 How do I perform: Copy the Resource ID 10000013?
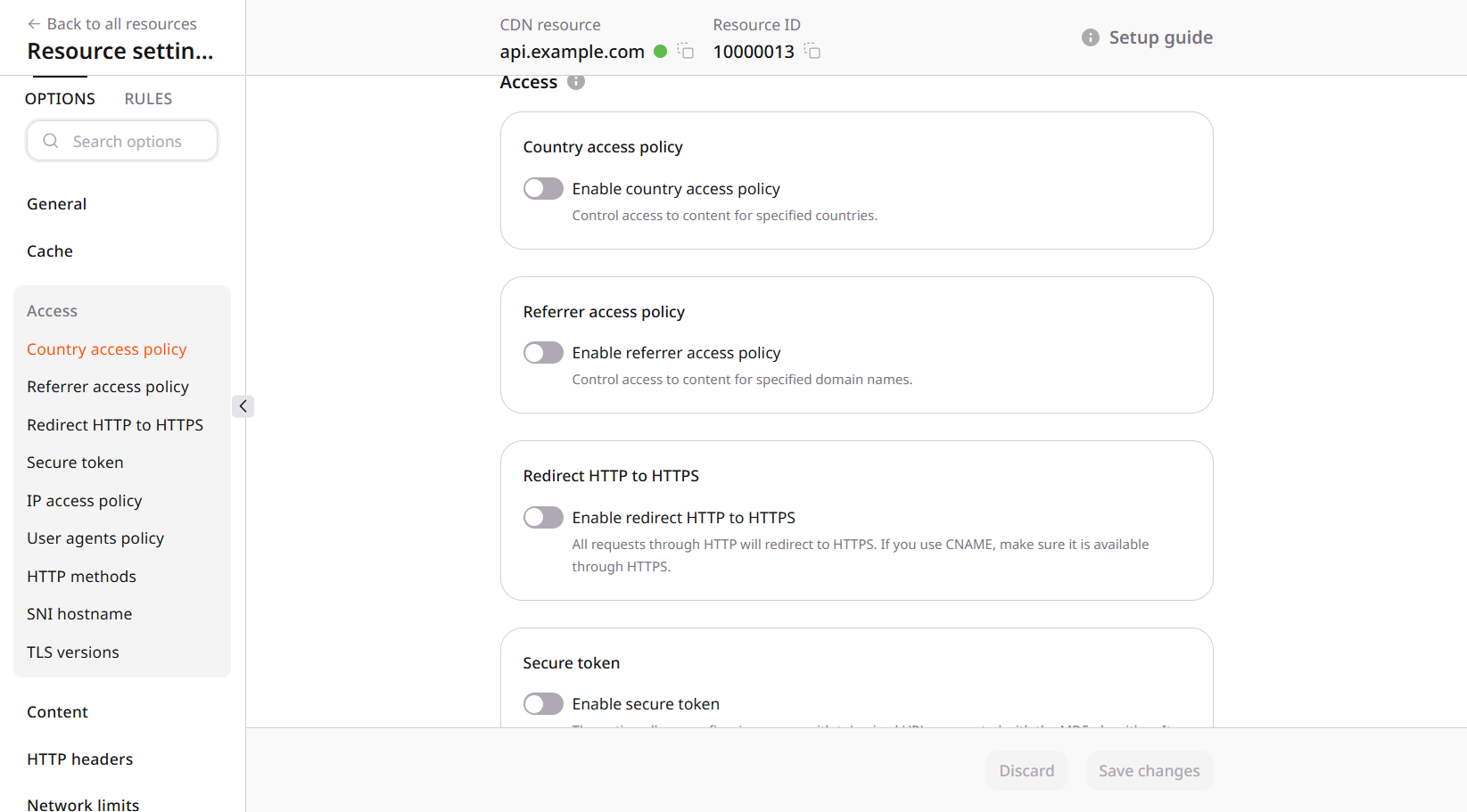coord(812,51)
